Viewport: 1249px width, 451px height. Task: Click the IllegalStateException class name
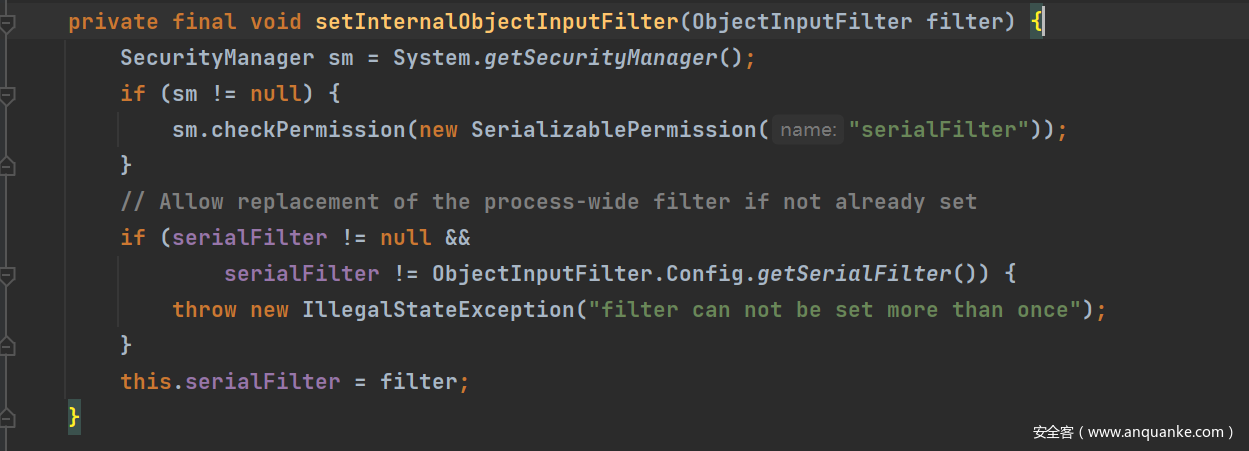[x=438, y=310]
